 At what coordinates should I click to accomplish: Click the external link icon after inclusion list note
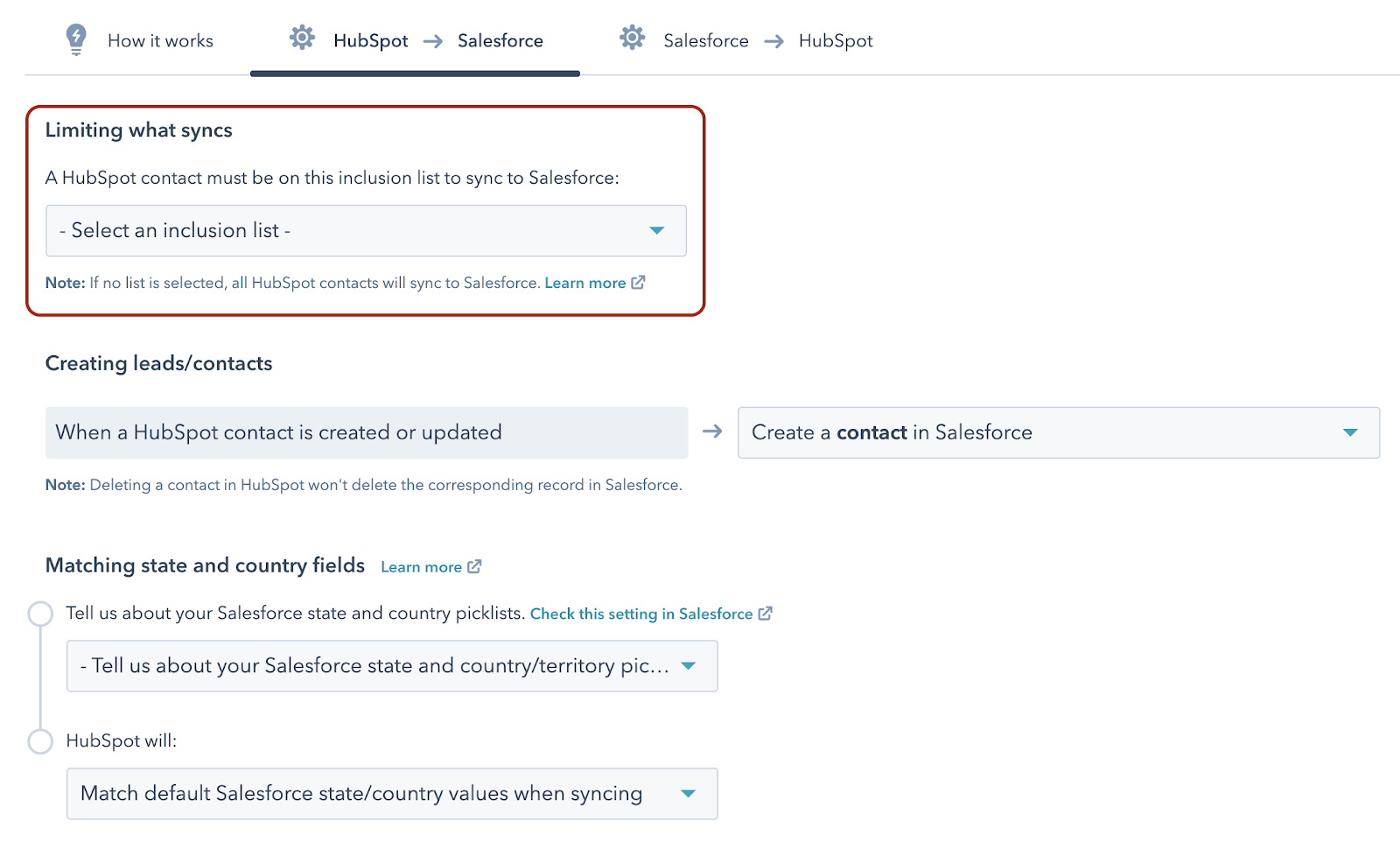point(639,283)
